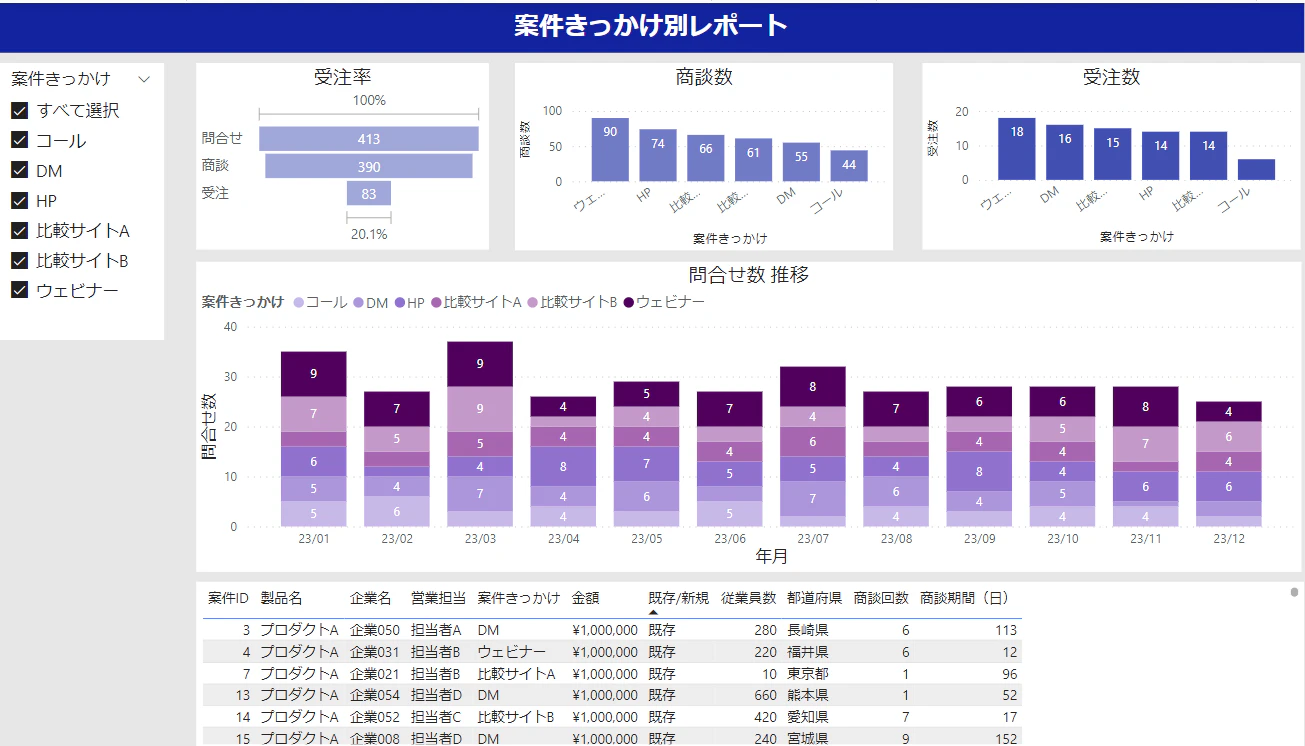Click the 福井県 prefecture cell
Image resolution: width=1305 pixels, height=746 pixels.
[808, 652]
